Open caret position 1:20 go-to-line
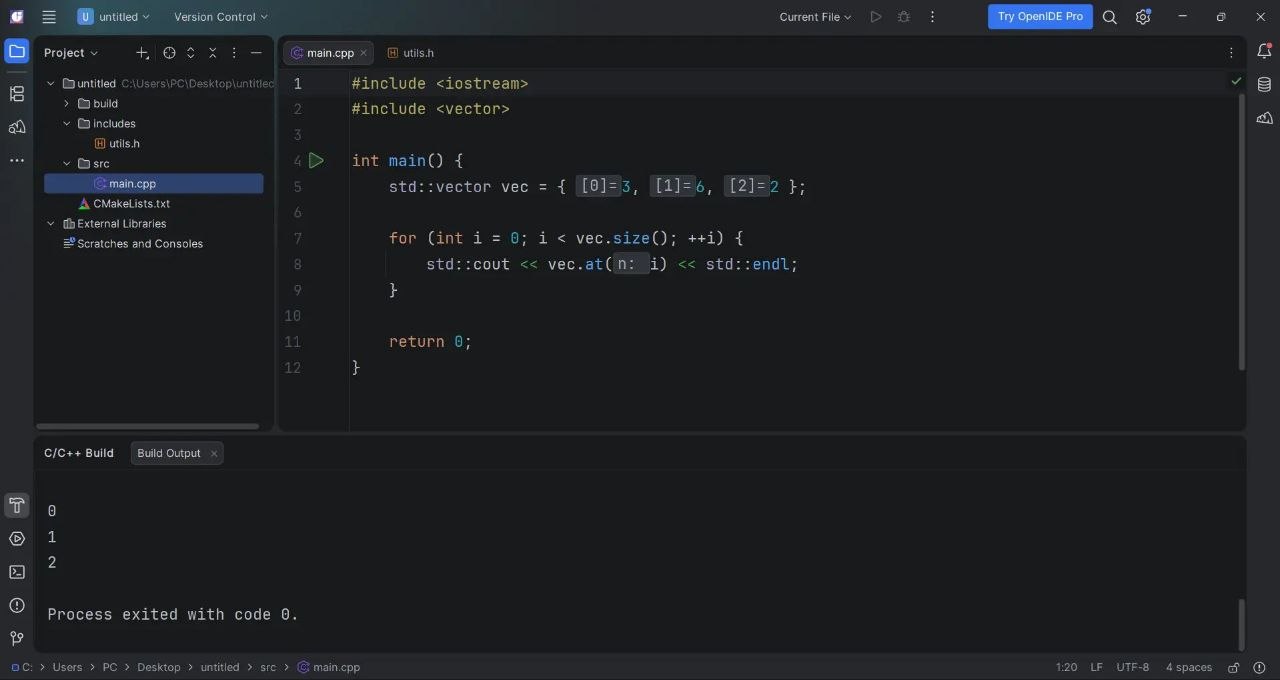Image resolution: width=1280 pixels, height=680 pixels. [1066, 667]
